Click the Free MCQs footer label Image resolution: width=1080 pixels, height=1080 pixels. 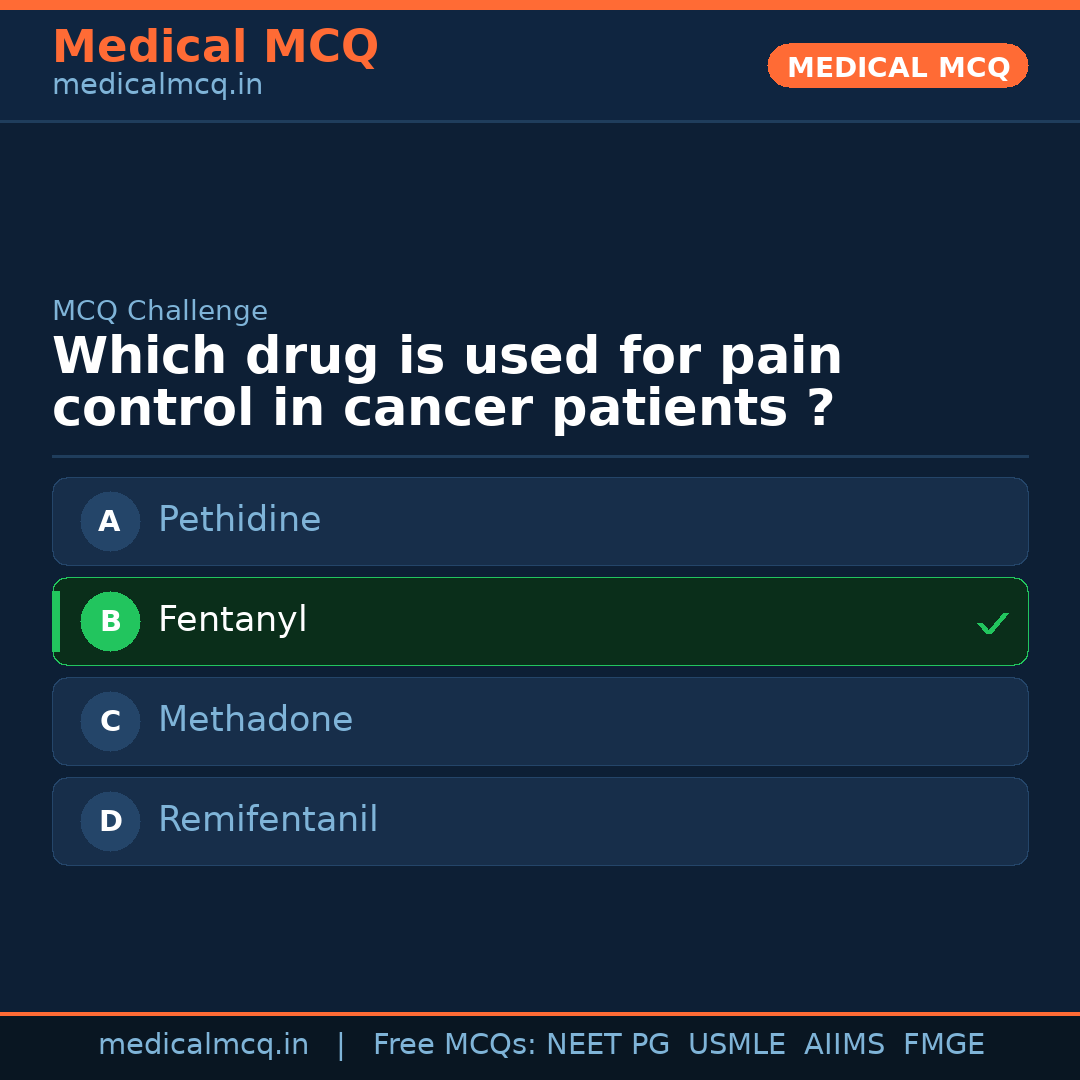click(454, 1045)
